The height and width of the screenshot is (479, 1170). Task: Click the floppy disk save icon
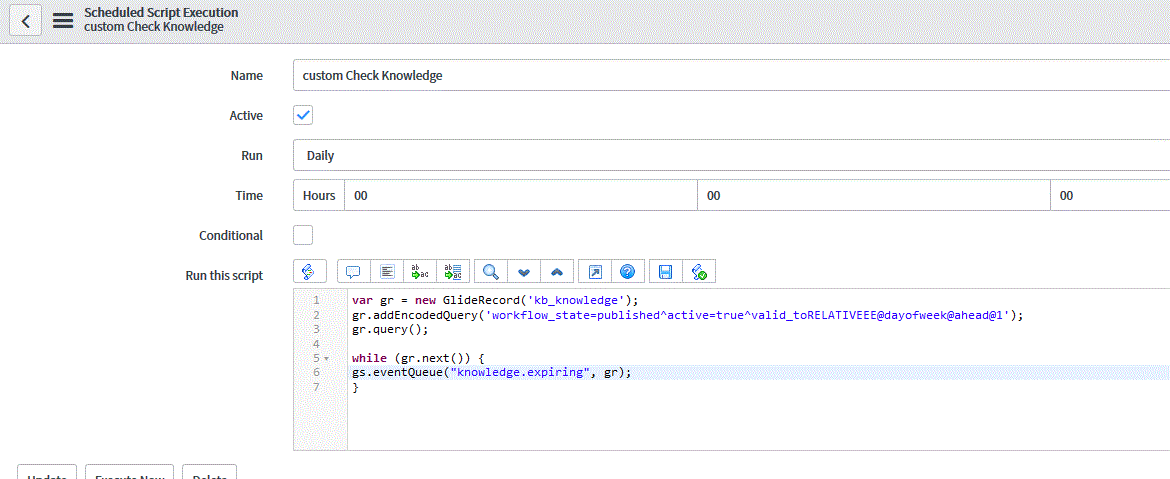point(665,272)
